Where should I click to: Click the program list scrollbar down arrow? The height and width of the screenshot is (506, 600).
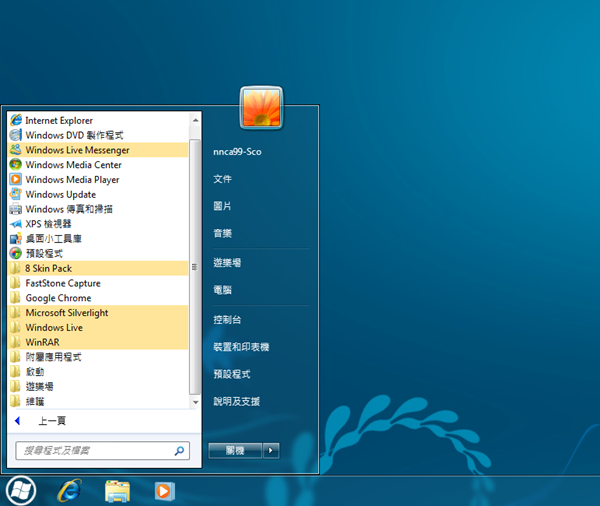click(x=195, y=402)
